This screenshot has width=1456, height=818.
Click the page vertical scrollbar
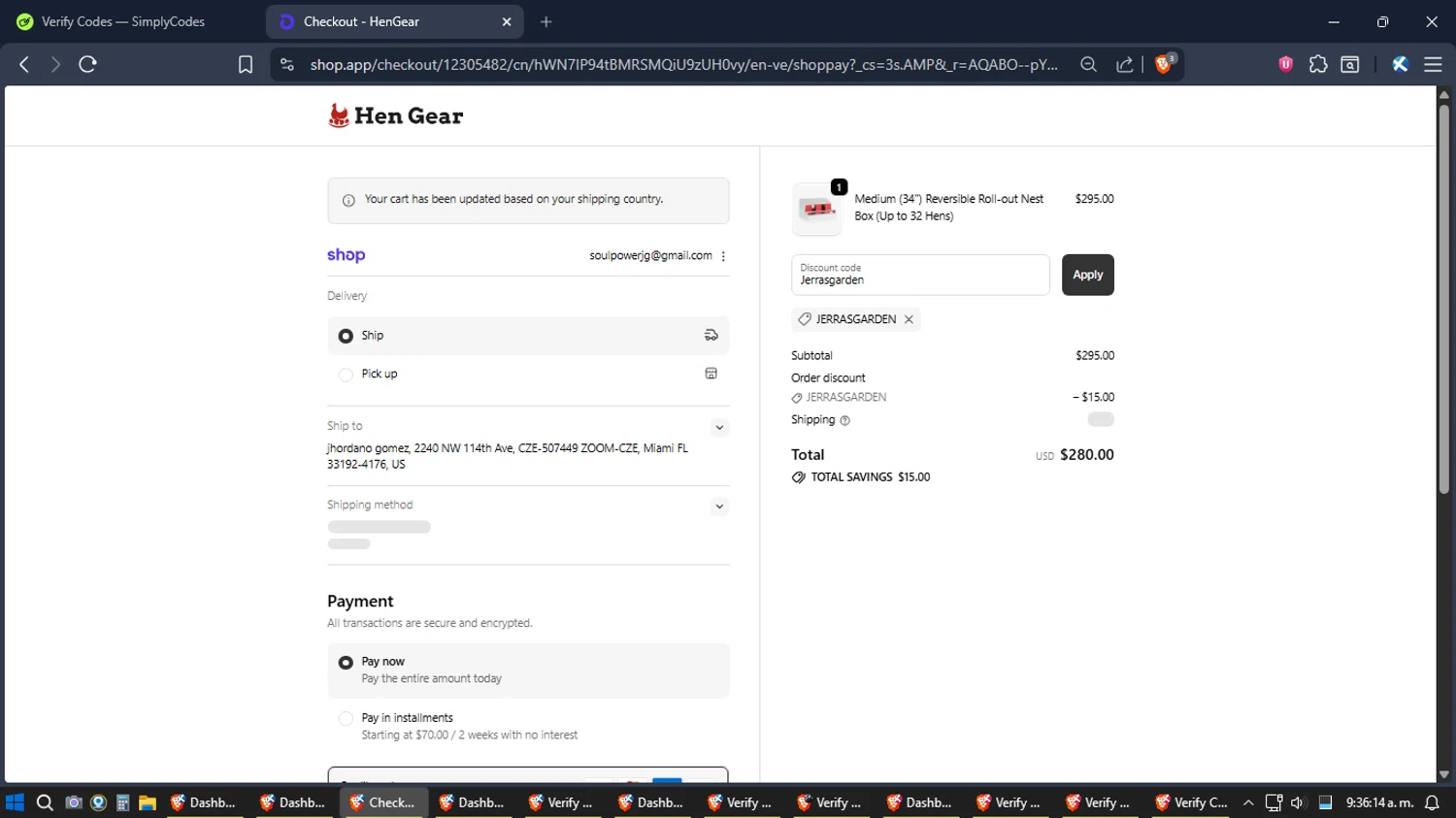tap(1444, 298)
